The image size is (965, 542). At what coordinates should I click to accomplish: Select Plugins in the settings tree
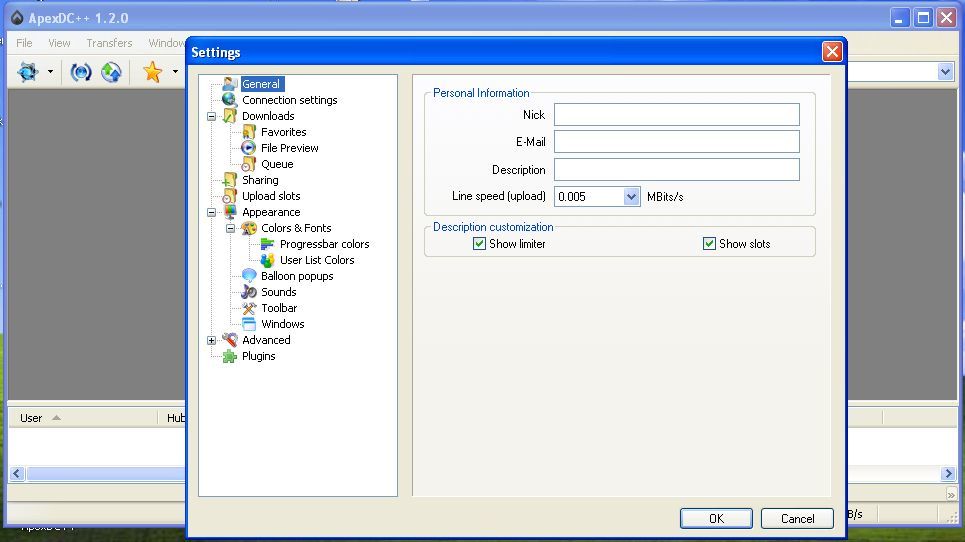coord(258,356)
